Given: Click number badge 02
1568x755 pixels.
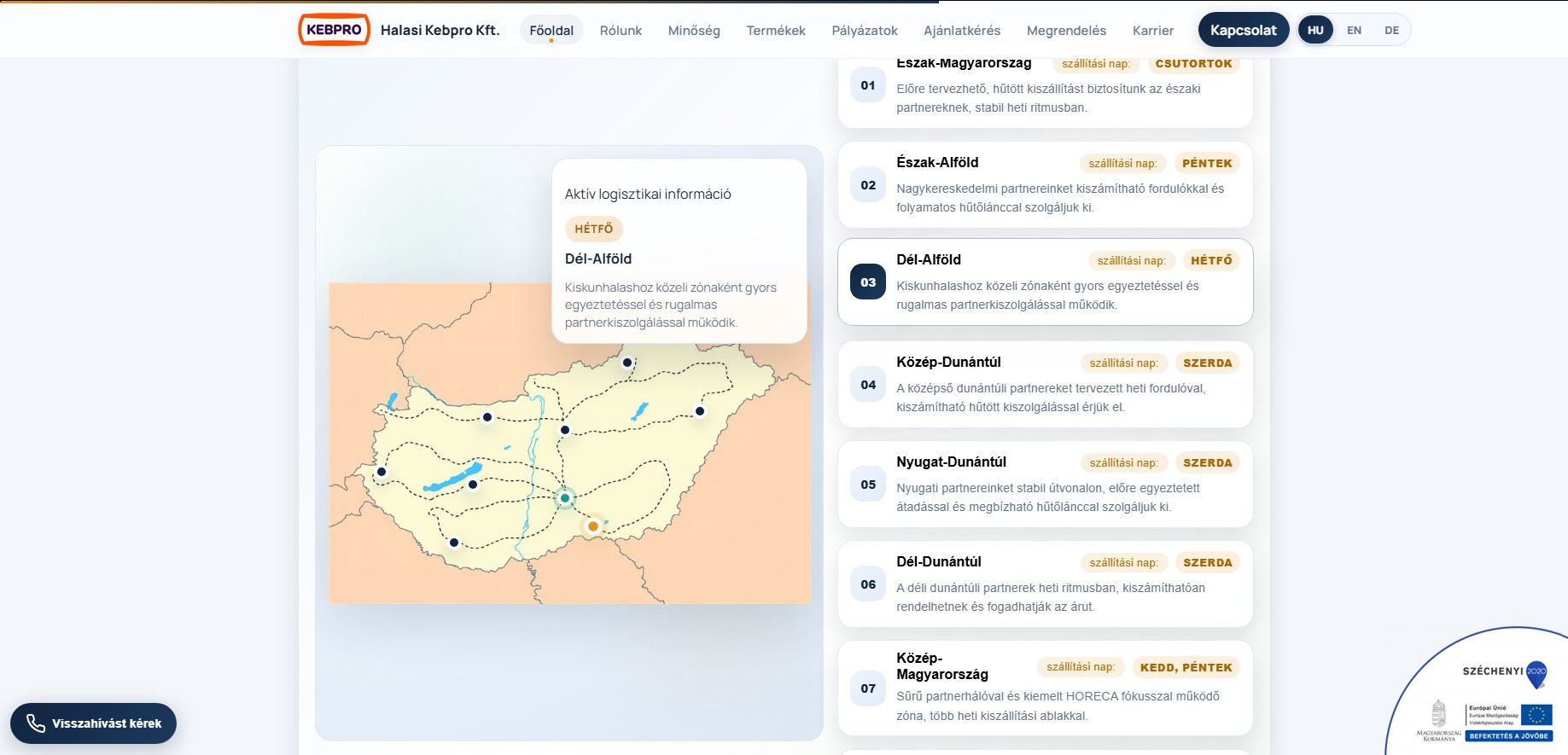Looking at the screenshot, I should (x=868, y=185).
